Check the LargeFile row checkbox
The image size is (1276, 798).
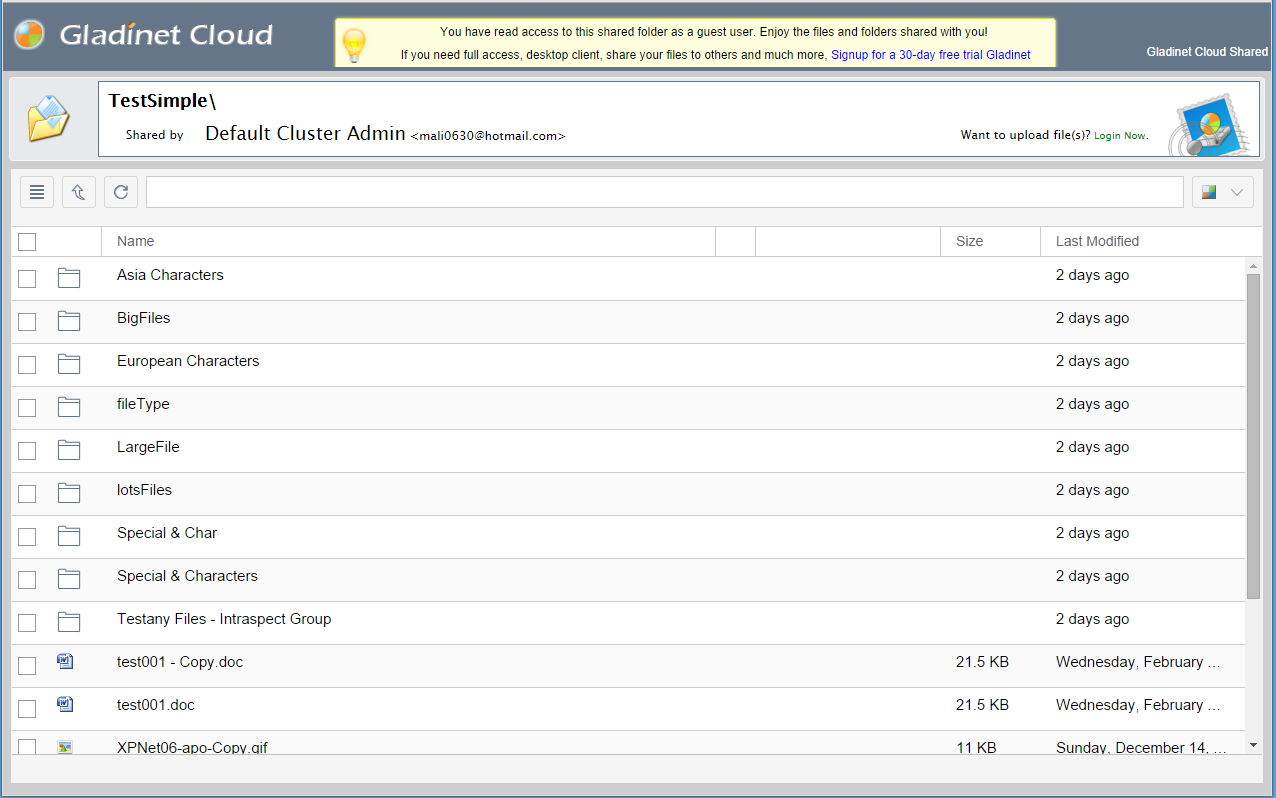coord(27,451)
